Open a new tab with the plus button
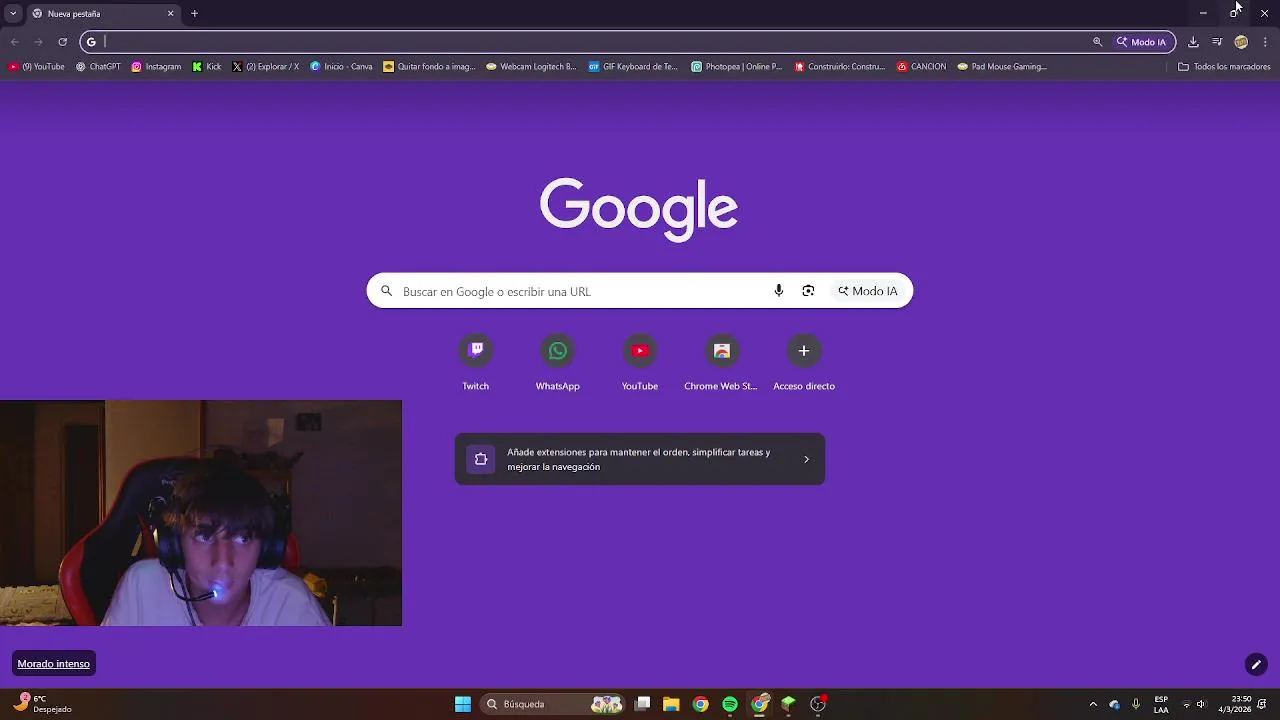This screenshot has width=1280, height=720. coord(194,14)
